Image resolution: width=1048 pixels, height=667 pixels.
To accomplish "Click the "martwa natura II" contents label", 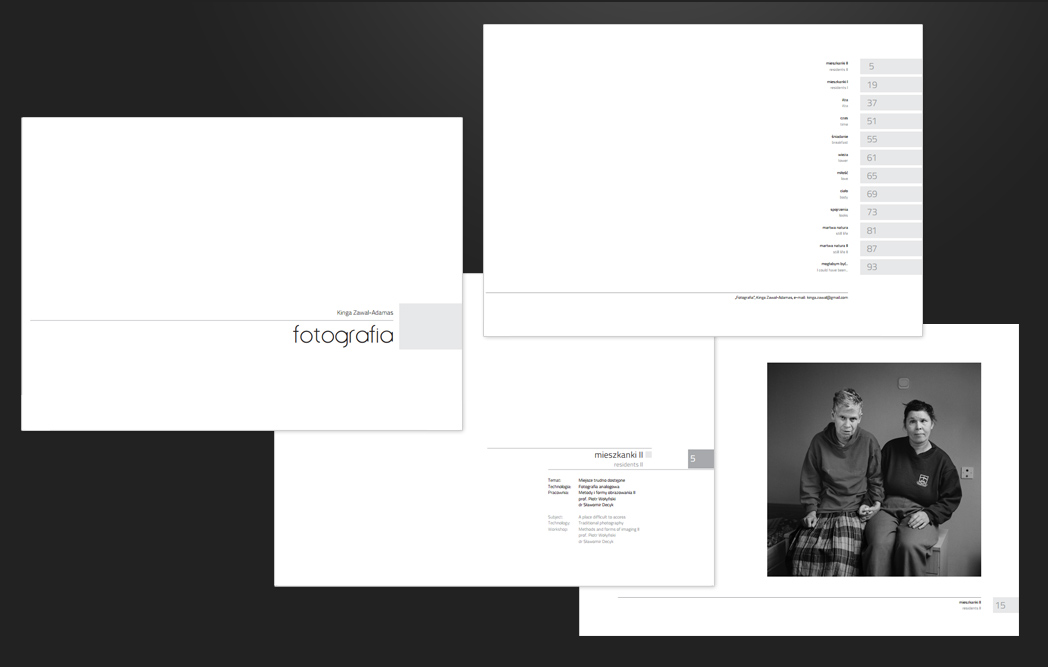I will [834, 245].
